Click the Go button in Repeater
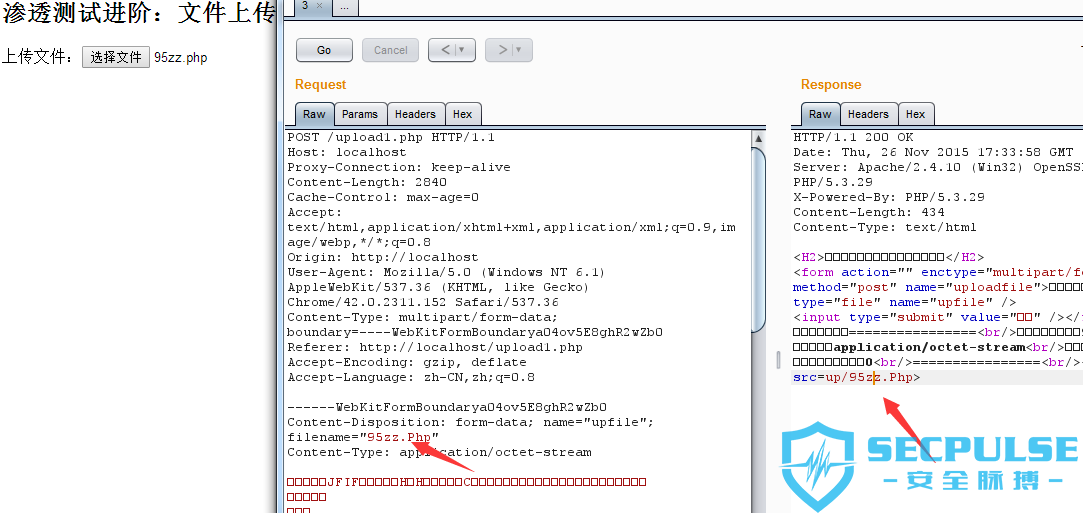This screenshot has width=1083, height=513. (324, 50)
